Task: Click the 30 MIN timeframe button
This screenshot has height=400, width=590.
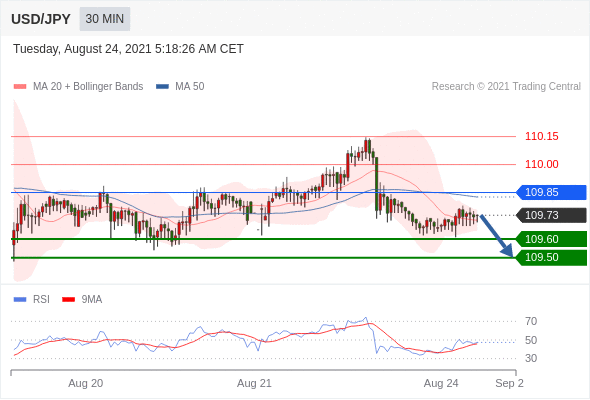Action: (105, 19)
